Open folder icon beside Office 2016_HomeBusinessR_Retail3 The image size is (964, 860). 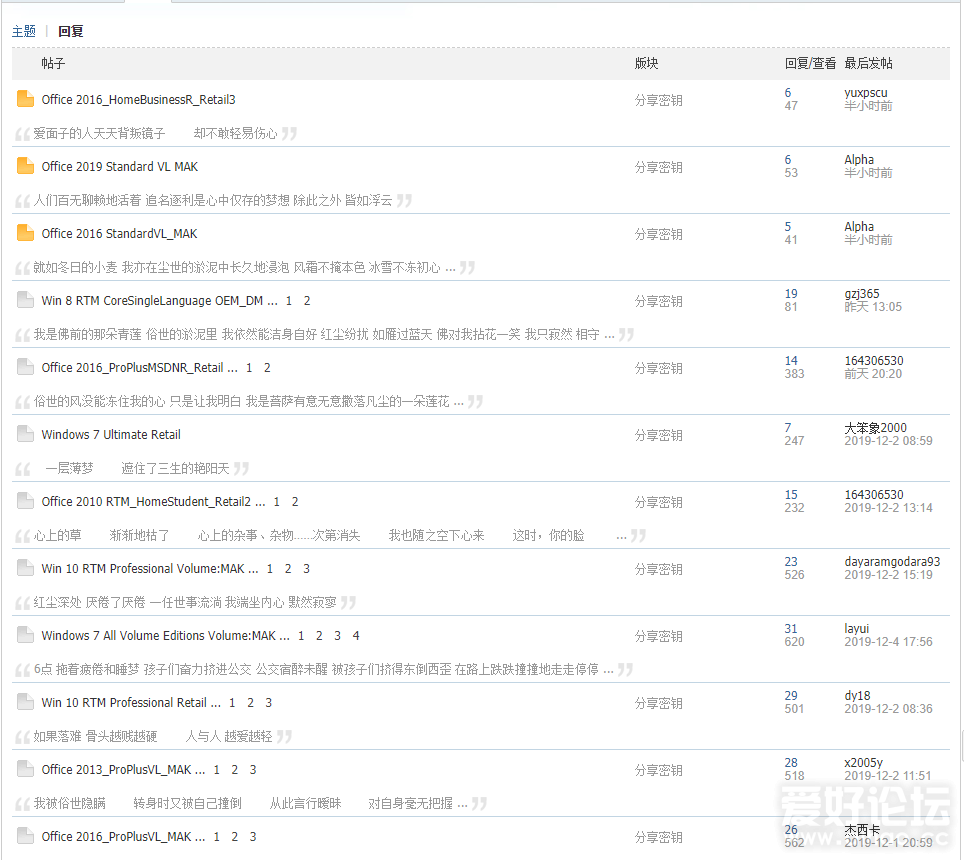click(25, 99)
